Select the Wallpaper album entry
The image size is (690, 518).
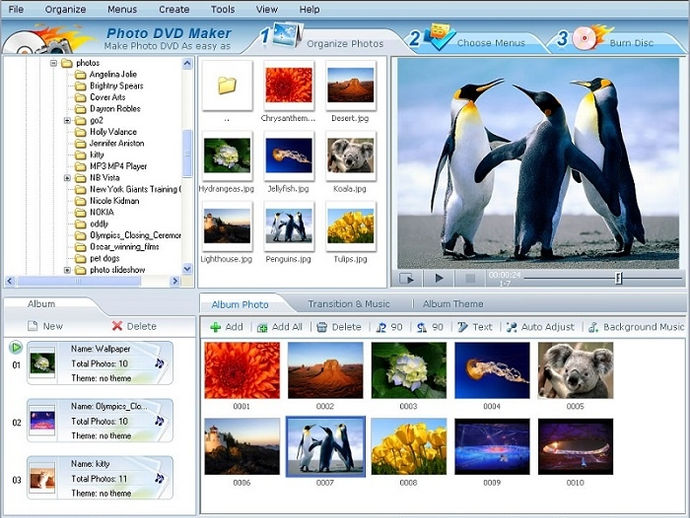[100, 363]
